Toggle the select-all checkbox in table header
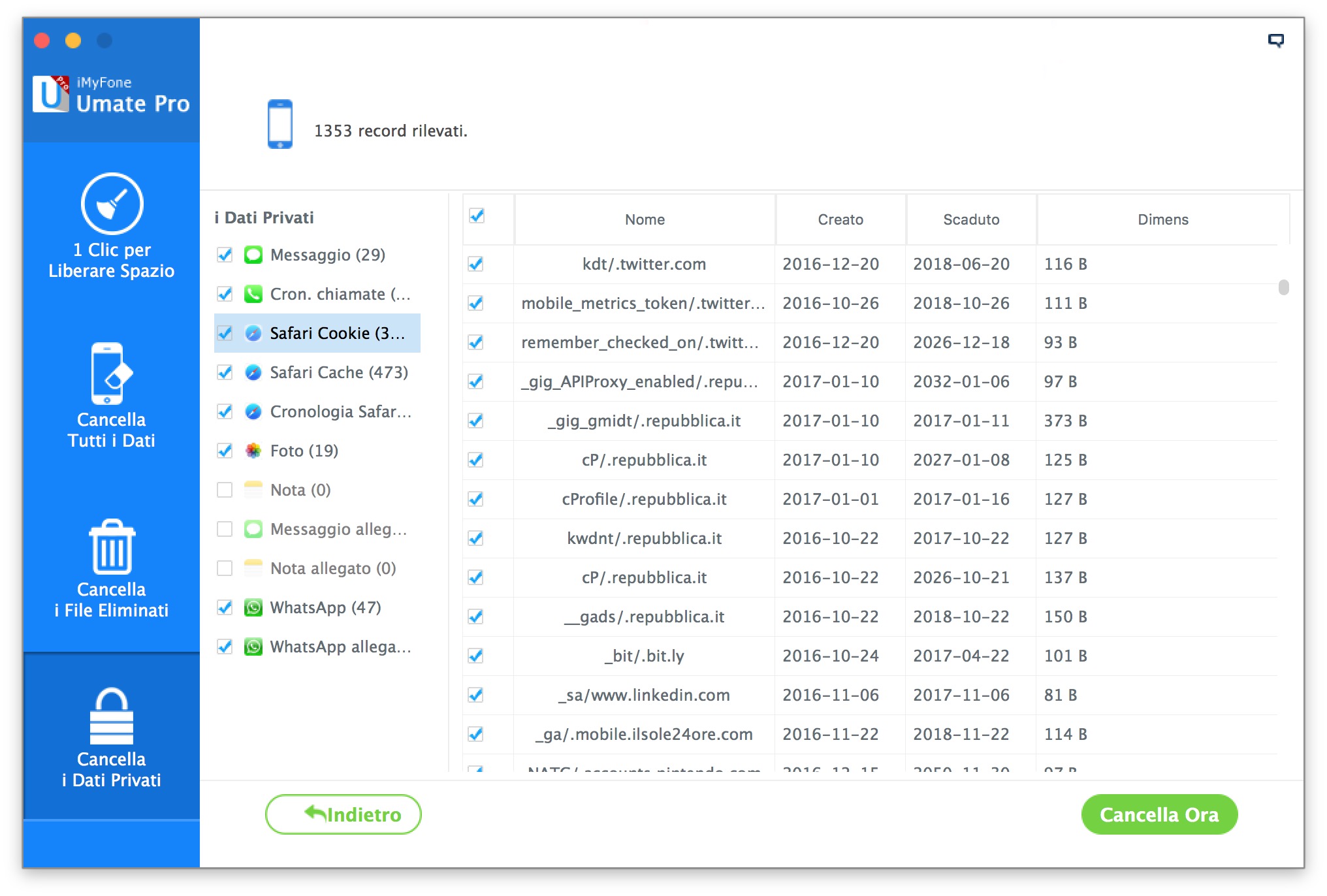 tap(477, 216)
